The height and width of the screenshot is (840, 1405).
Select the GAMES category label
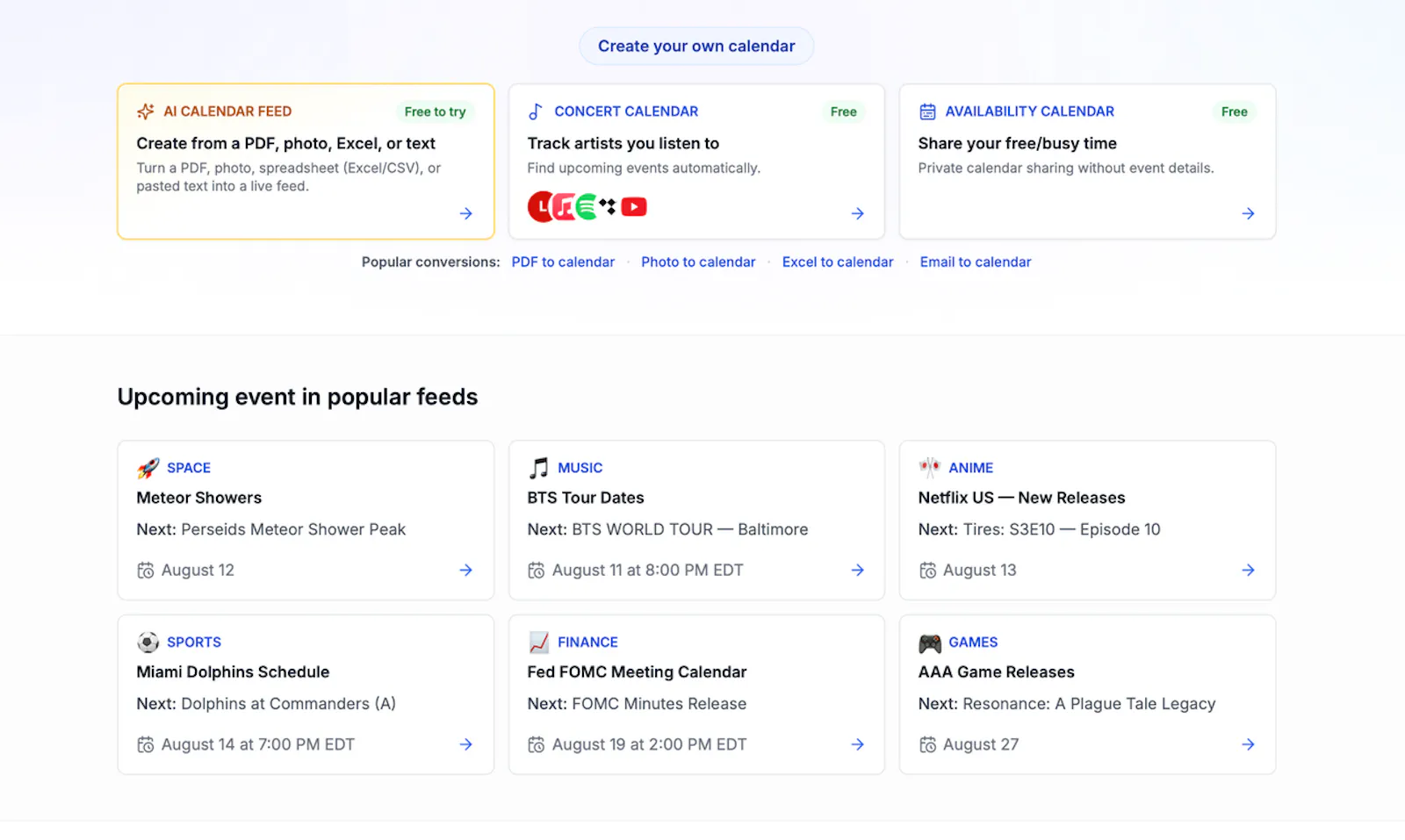(973, 643)
